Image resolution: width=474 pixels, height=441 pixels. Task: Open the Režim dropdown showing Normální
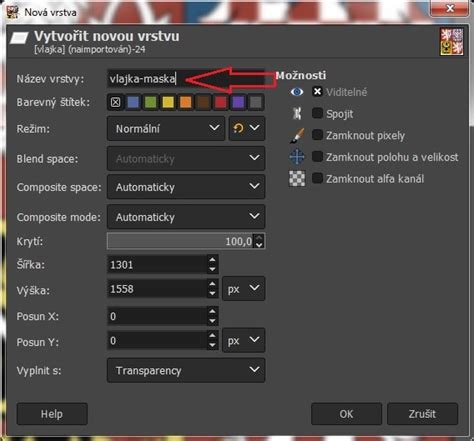tap(166, 128)
